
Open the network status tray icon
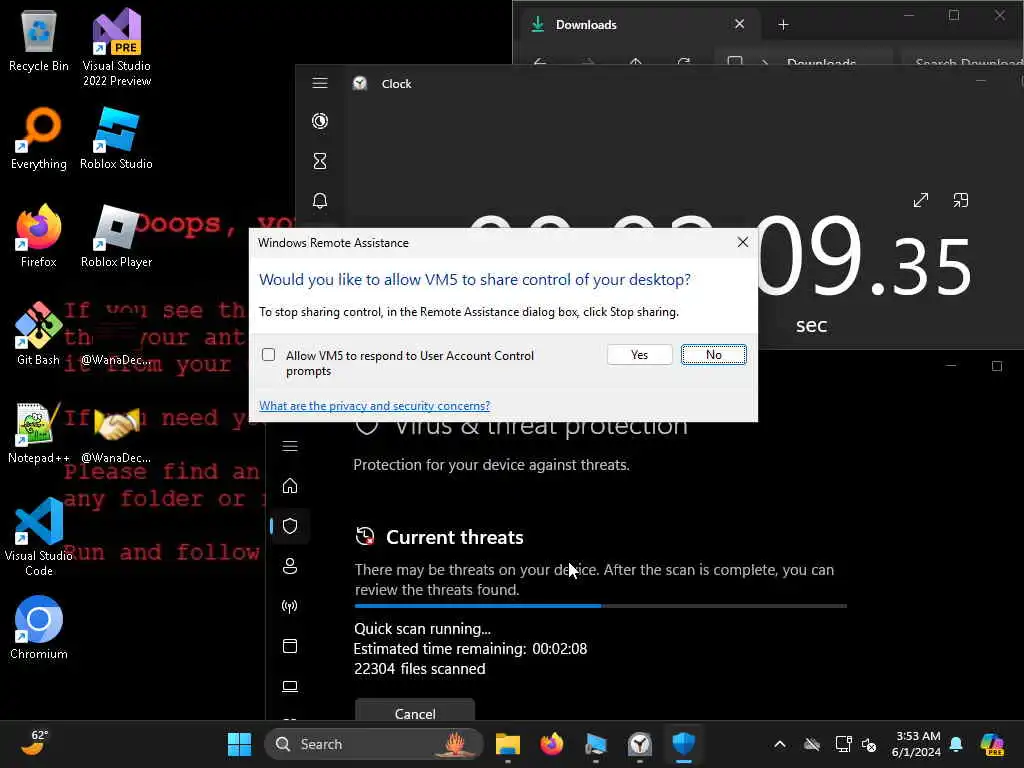(843, 744)
